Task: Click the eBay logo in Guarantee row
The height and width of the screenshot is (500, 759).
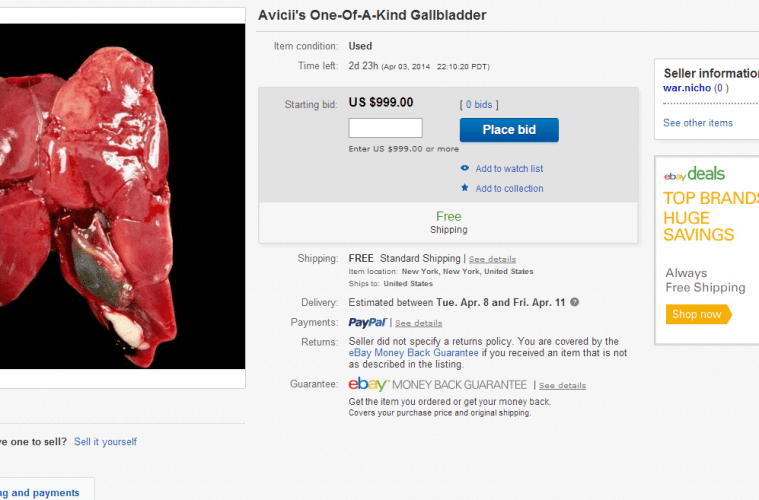Action: click(368, 384)
